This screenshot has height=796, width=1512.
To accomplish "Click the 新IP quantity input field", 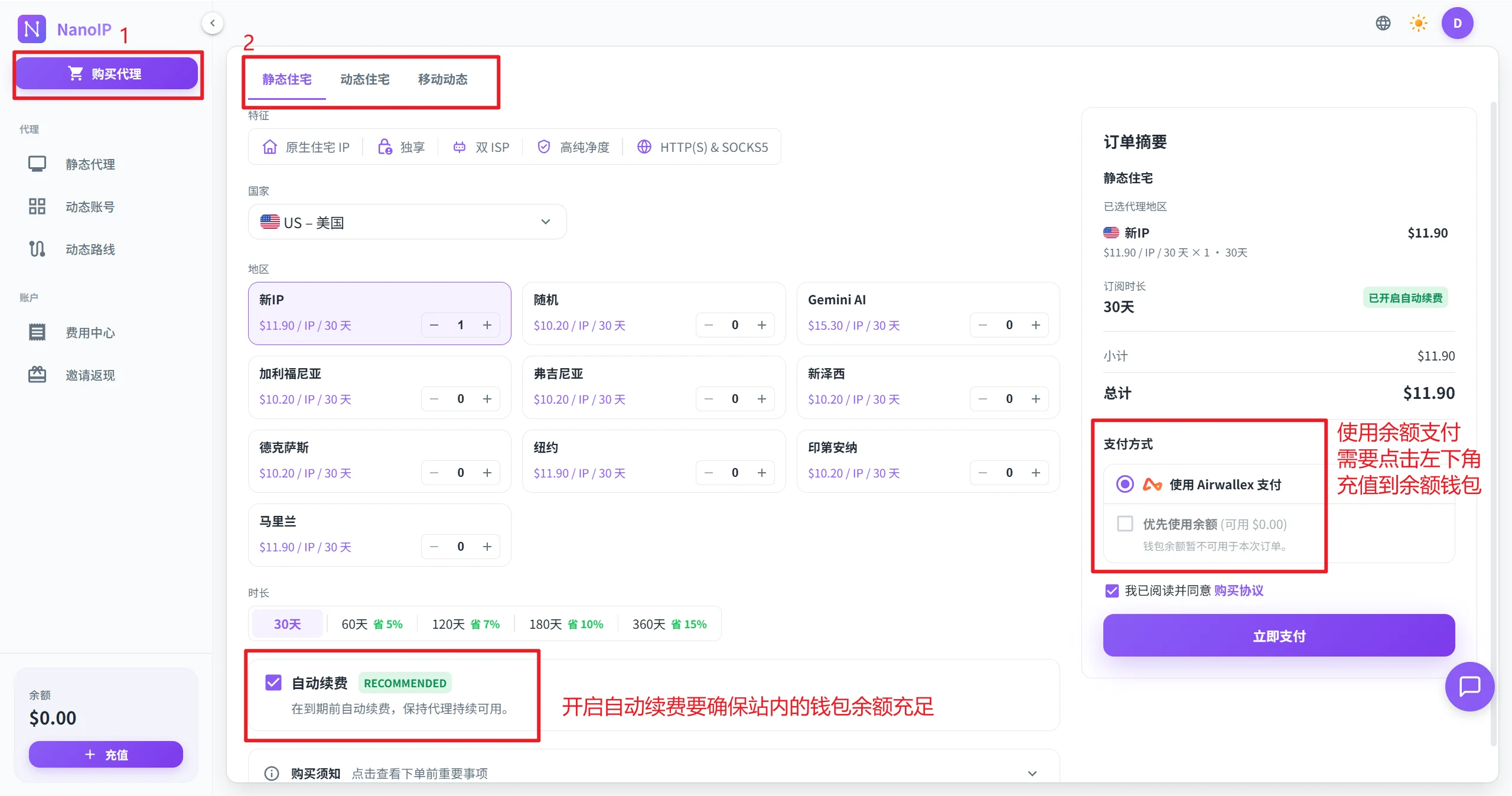I will tap(461, 325).
